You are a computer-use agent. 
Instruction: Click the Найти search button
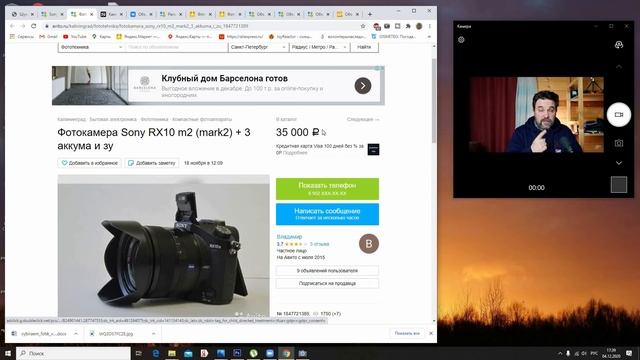click(x=364, y=47)
